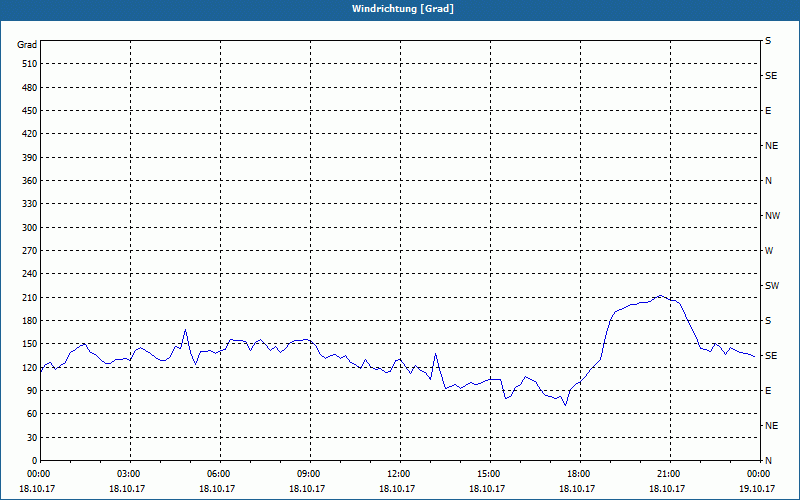Click the 180 degree axis label
800x500 pixels.
[29, 320]
